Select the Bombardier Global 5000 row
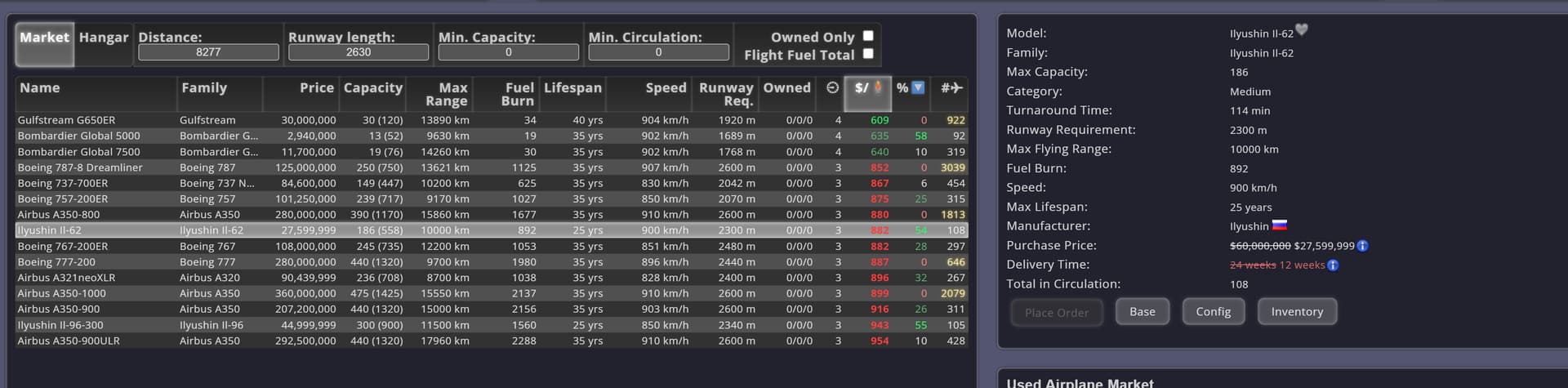The width and height of the screenshot is (1568, 388). click(492, 136)
